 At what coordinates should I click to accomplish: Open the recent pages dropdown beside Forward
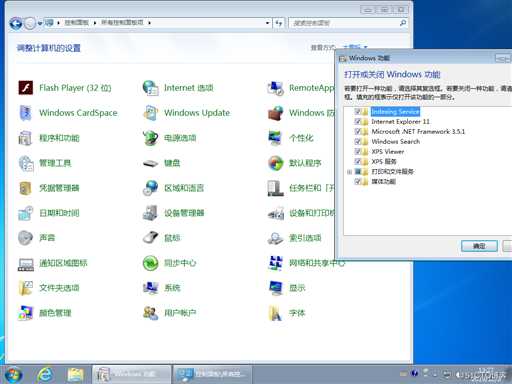pyautogui.click(x=40, y=23)
